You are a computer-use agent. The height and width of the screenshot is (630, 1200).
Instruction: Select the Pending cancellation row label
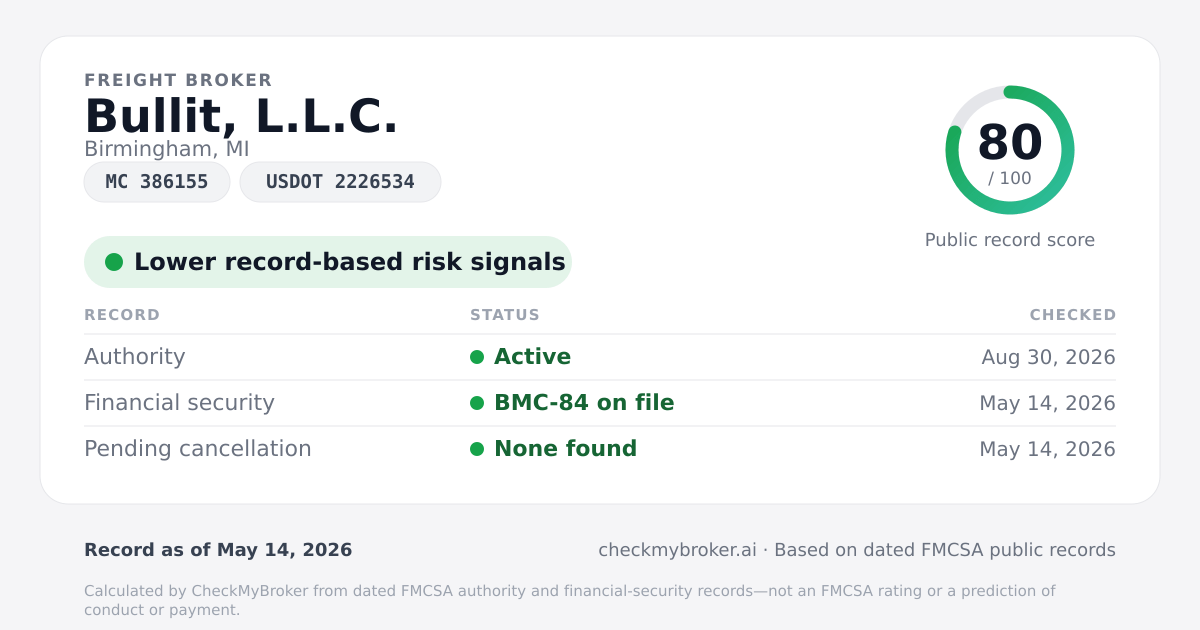click(x=198, y=449)
